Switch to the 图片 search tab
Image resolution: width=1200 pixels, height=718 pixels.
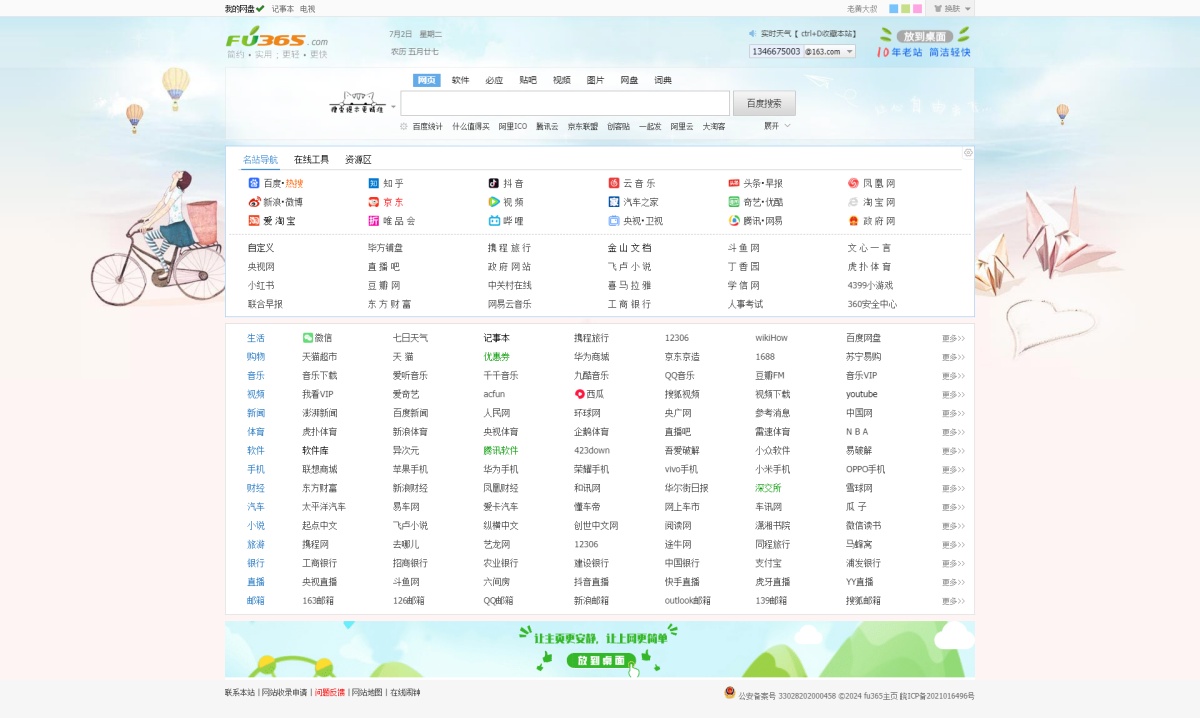(595, 80)
